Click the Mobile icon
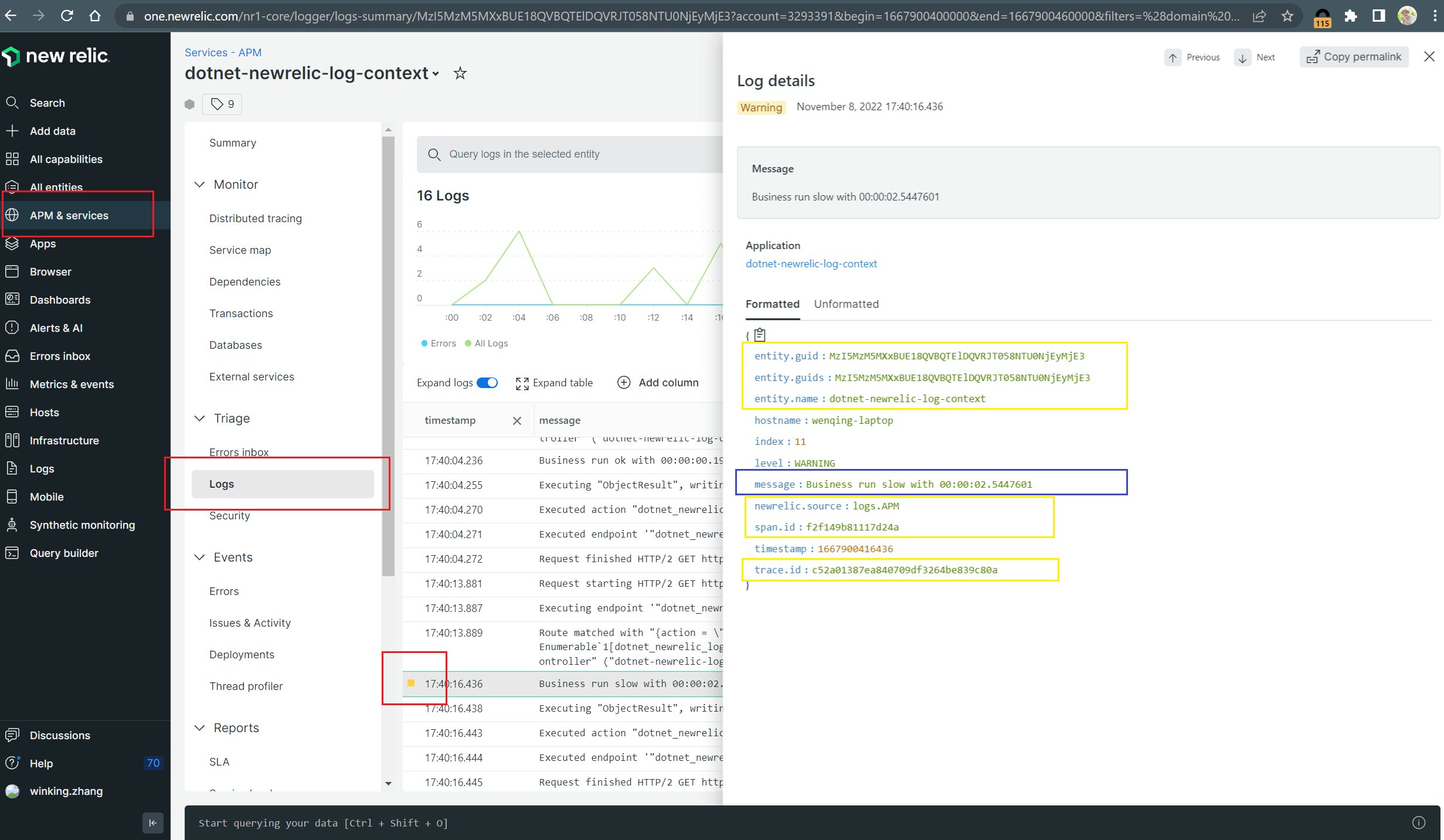Screen dimensions: 1444x840 coord(12,496)
